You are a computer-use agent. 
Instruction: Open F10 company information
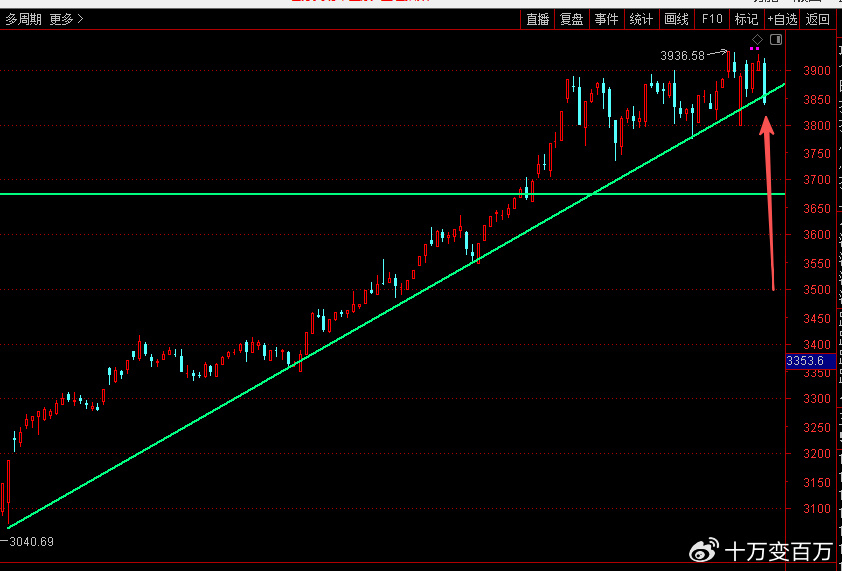coord(712,19)
